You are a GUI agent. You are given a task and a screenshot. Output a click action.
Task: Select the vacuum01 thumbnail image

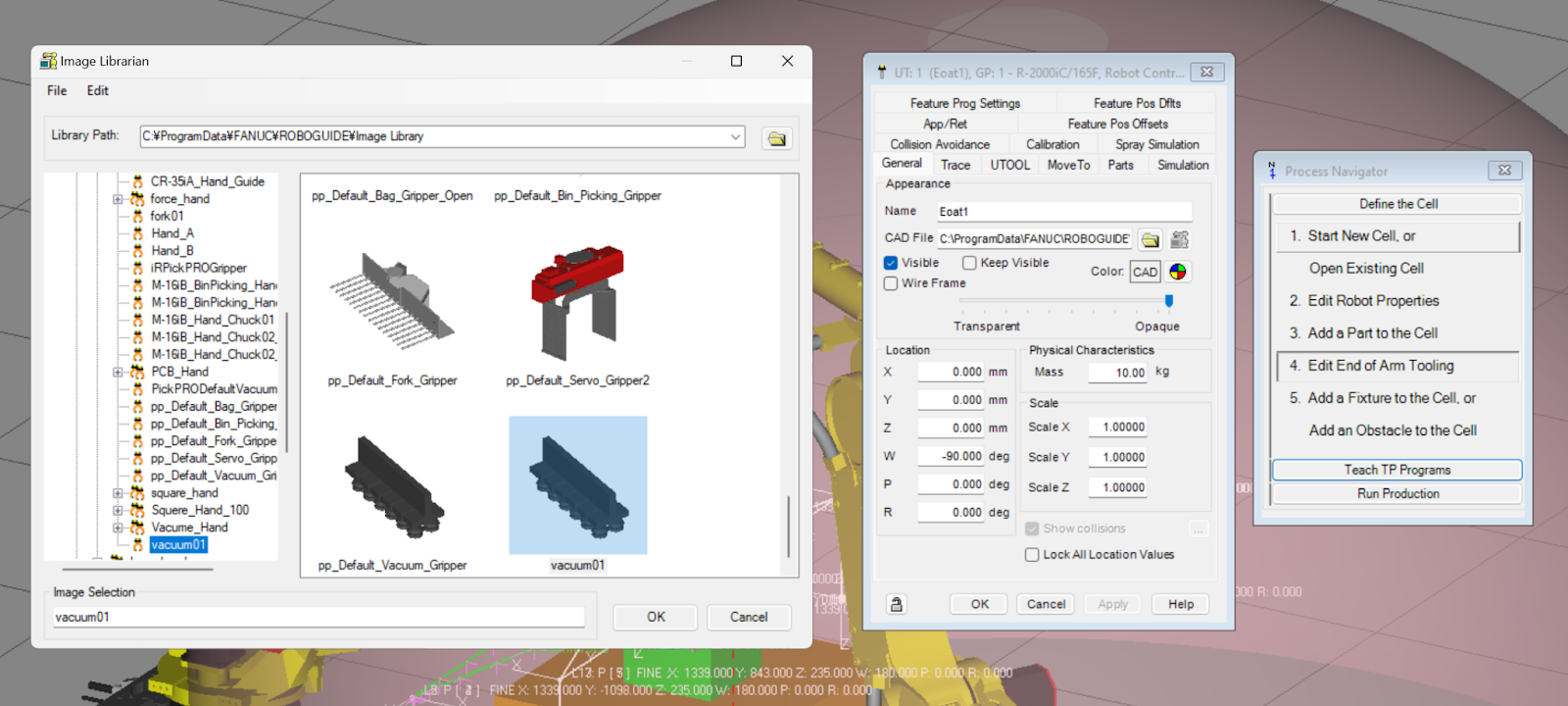578,485
